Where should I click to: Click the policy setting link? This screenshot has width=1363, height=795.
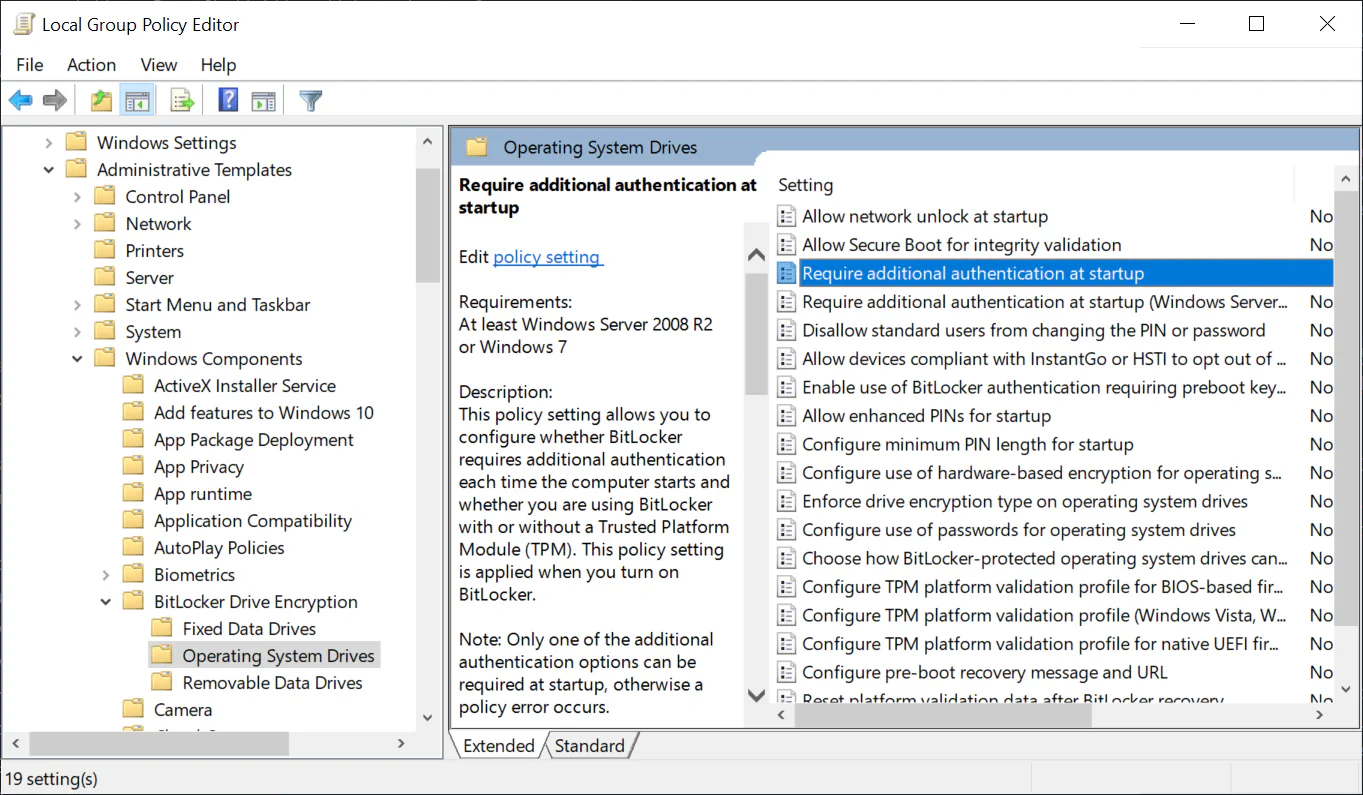coord(547,257)
